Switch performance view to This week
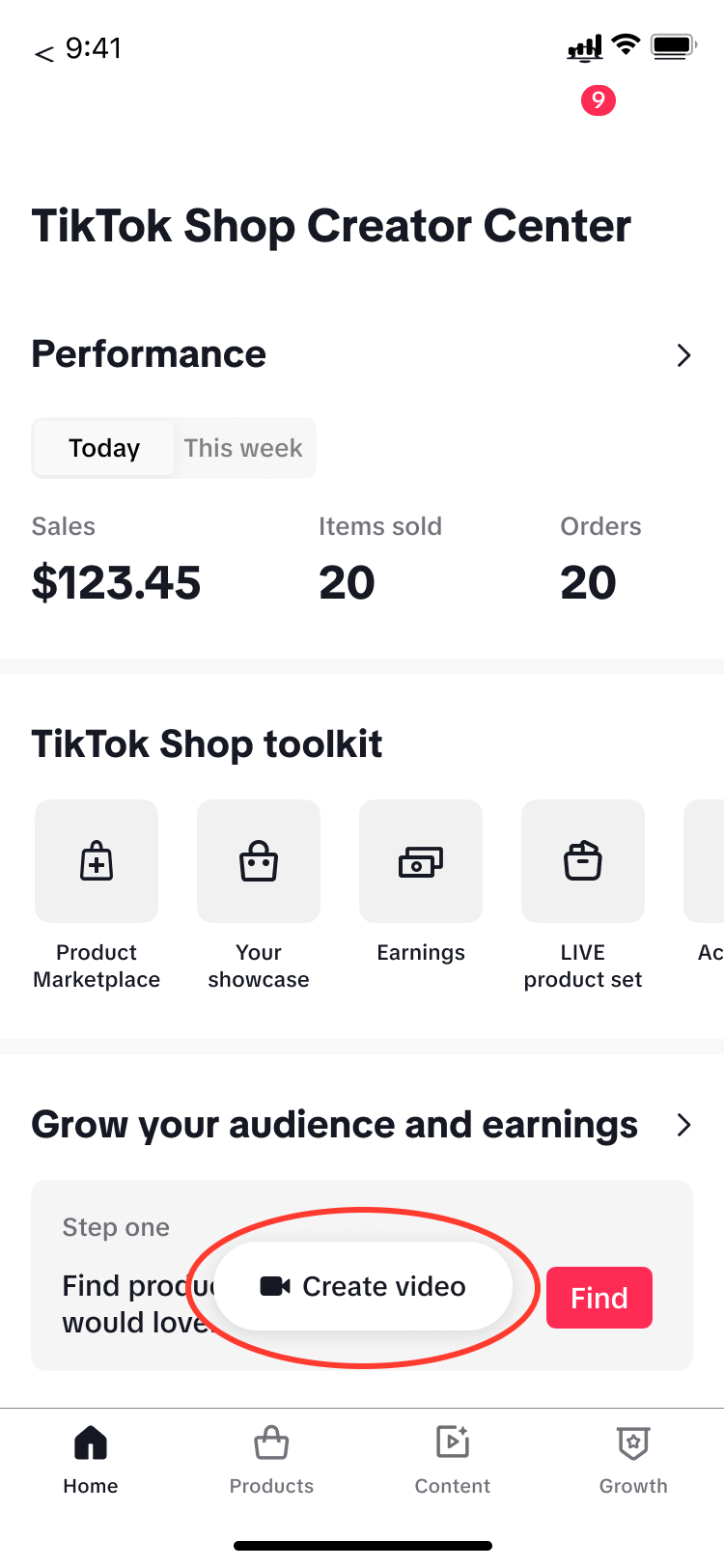Viewport: 724px width, 1568px height. click(x=243, y=448)
